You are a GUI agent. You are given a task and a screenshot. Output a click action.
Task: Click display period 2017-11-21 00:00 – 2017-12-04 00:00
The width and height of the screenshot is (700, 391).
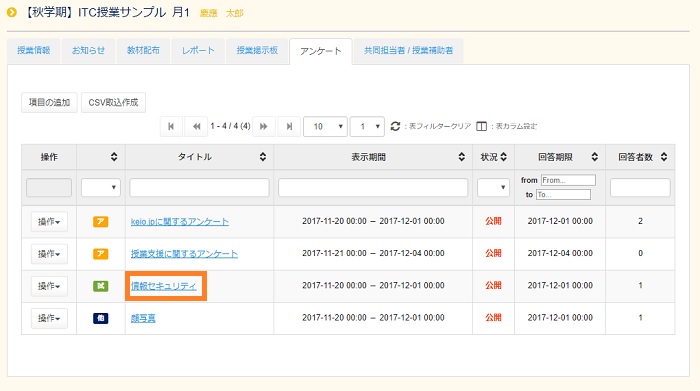click(373, 253)
